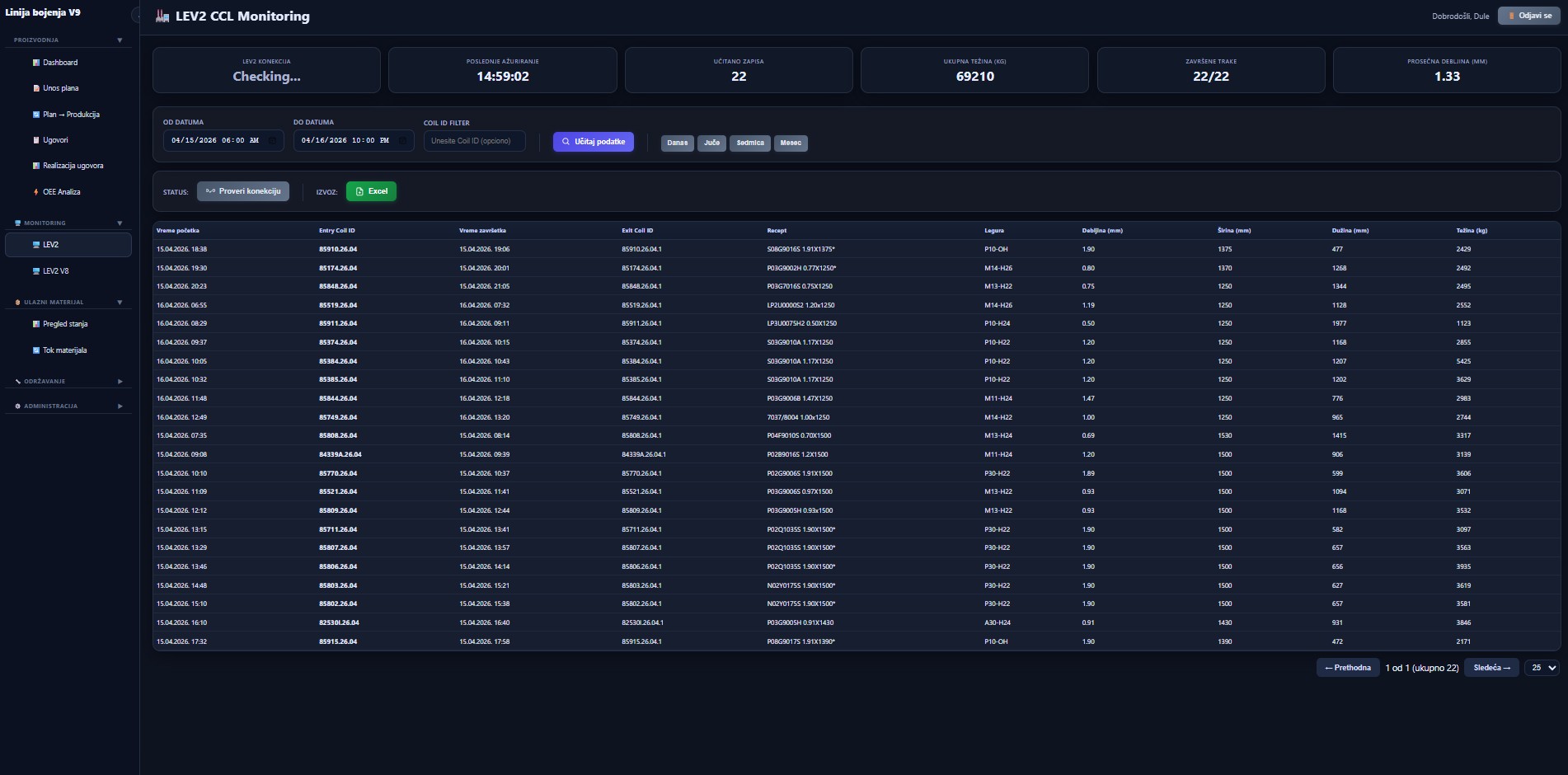This screenshot has width=1568, height=775.
Task: Go to Sledeća page button
Action: point(1491,668)
